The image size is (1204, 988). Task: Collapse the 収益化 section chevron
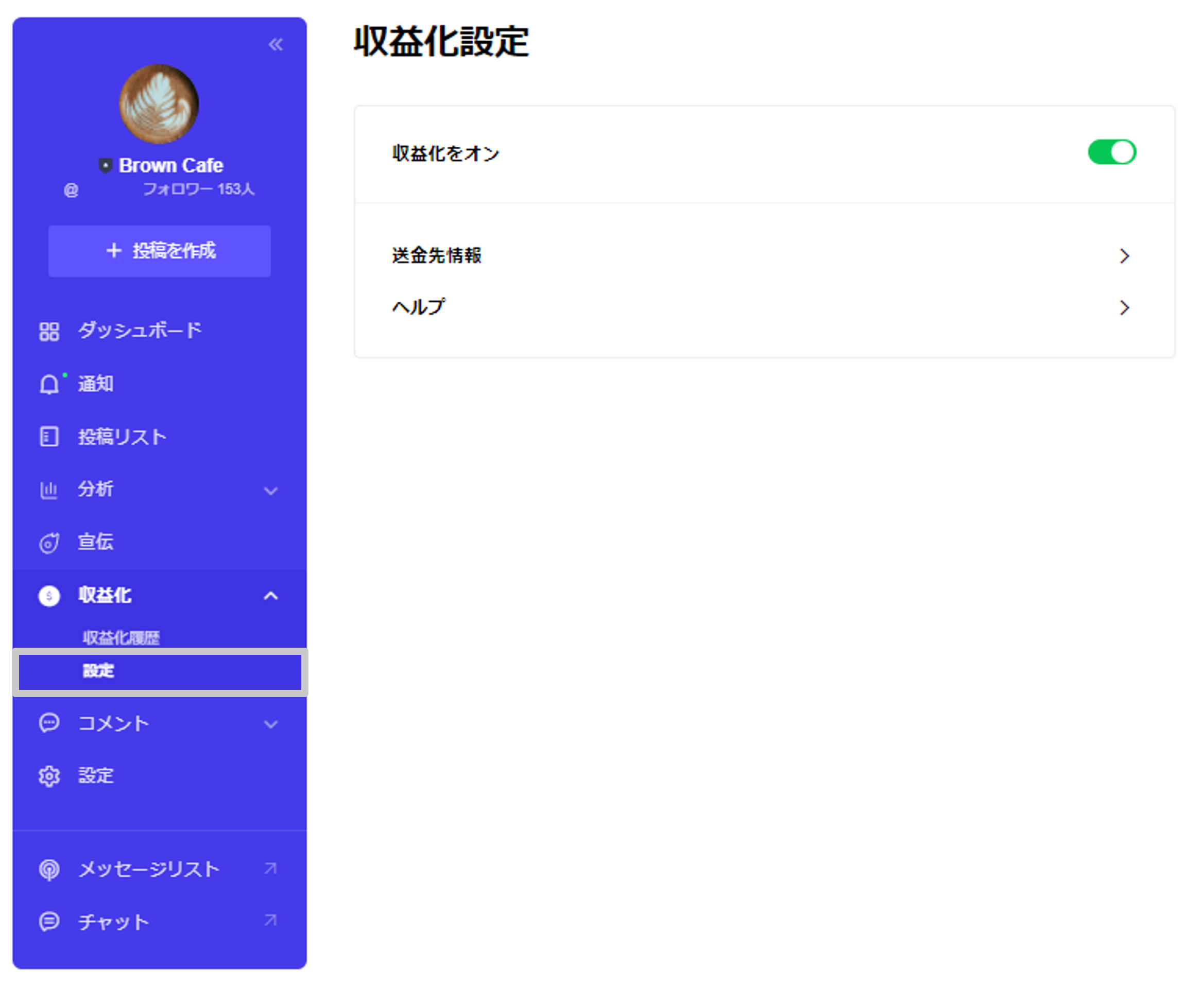(271, 596)
